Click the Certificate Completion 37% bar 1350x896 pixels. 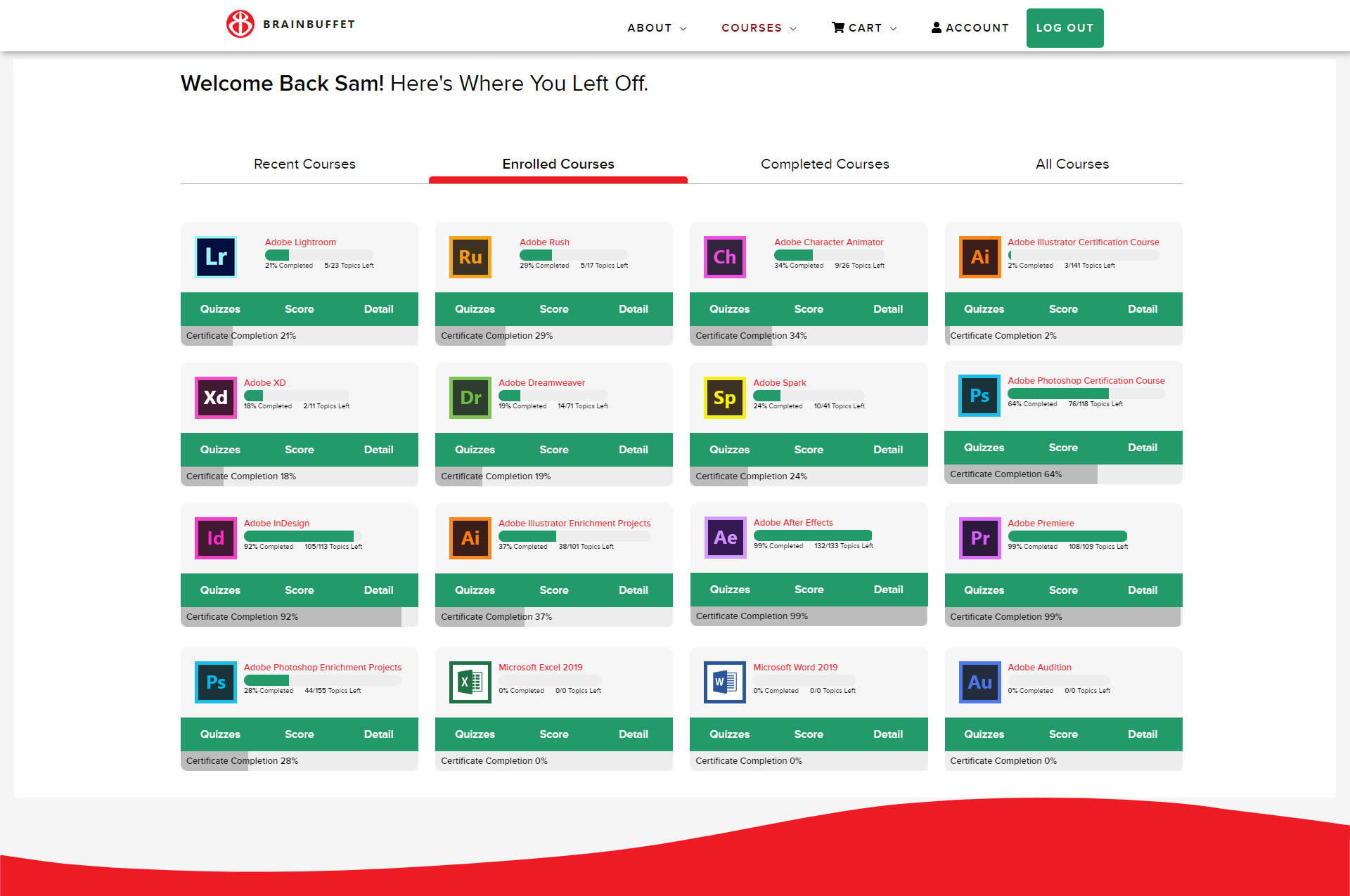(x=554, y=617)
